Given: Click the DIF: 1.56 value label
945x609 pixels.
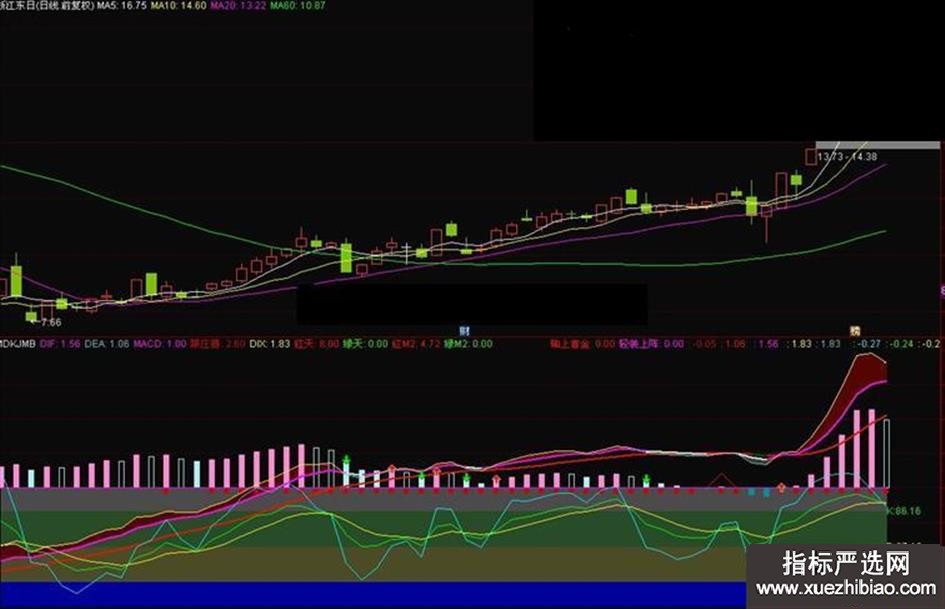Looking at the screenshot, I should click(60, 344).
